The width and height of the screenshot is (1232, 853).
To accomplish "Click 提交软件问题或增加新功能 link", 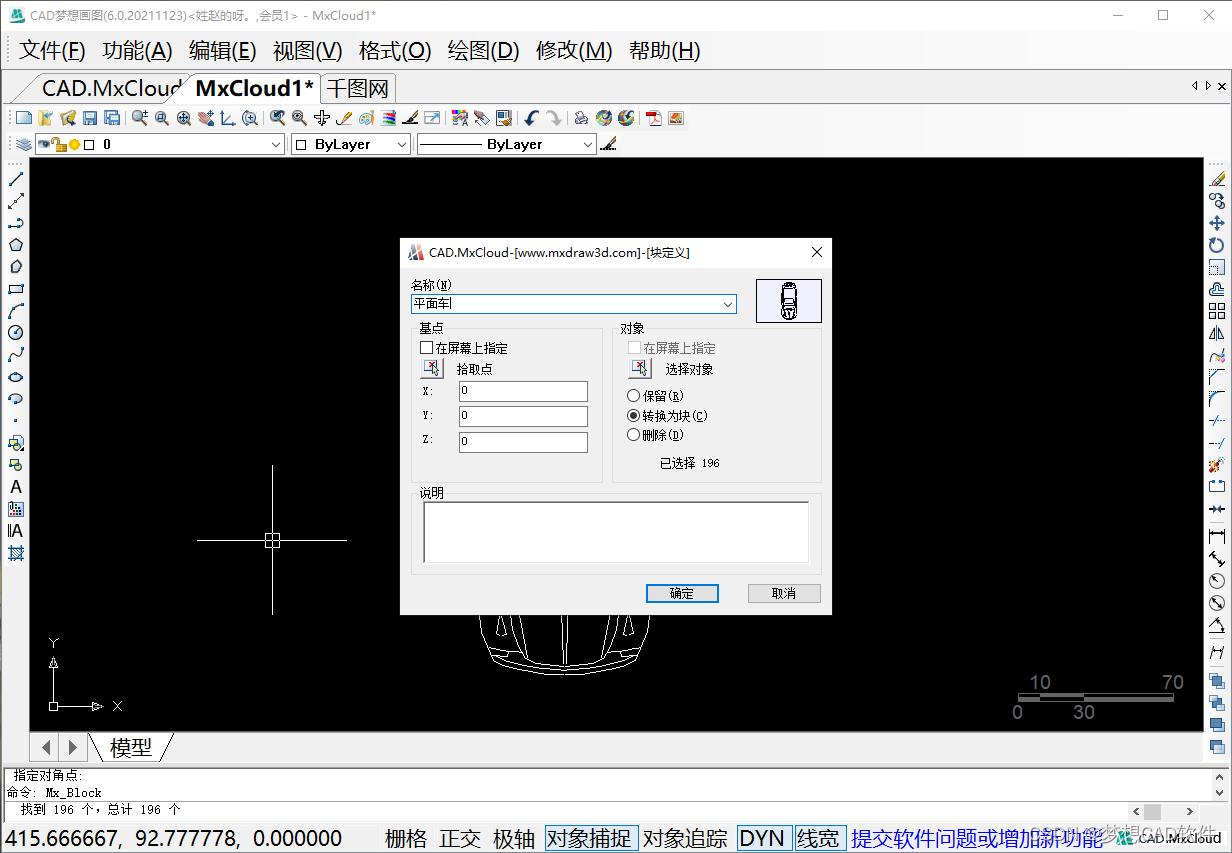I will (976, 839).
